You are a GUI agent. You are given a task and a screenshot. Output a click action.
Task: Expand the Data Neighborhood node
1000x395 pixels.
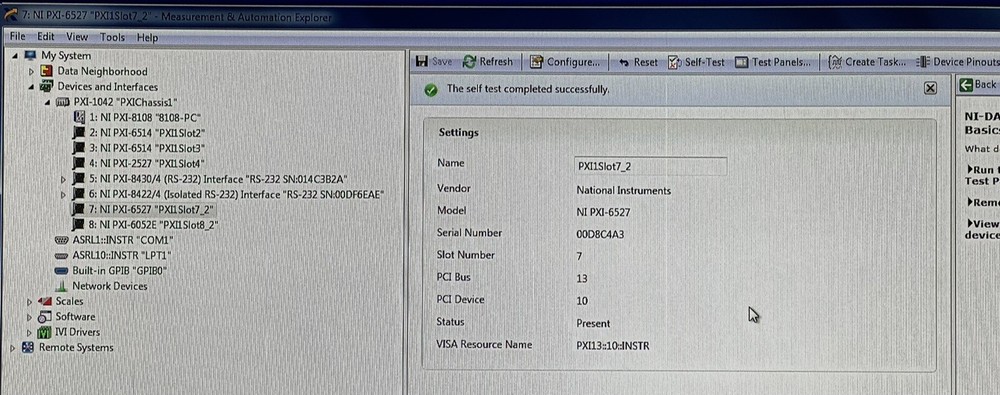[31, 71]
